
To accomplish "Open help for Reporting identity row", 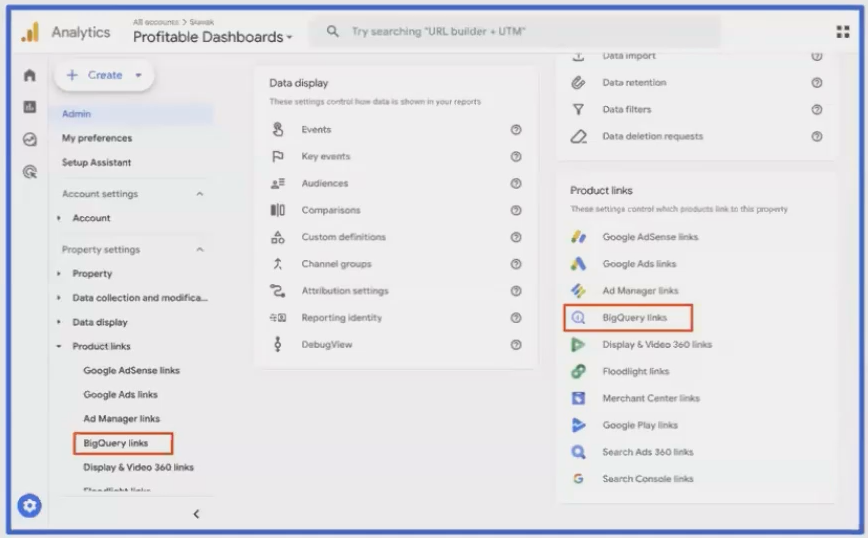I will 516,318.
